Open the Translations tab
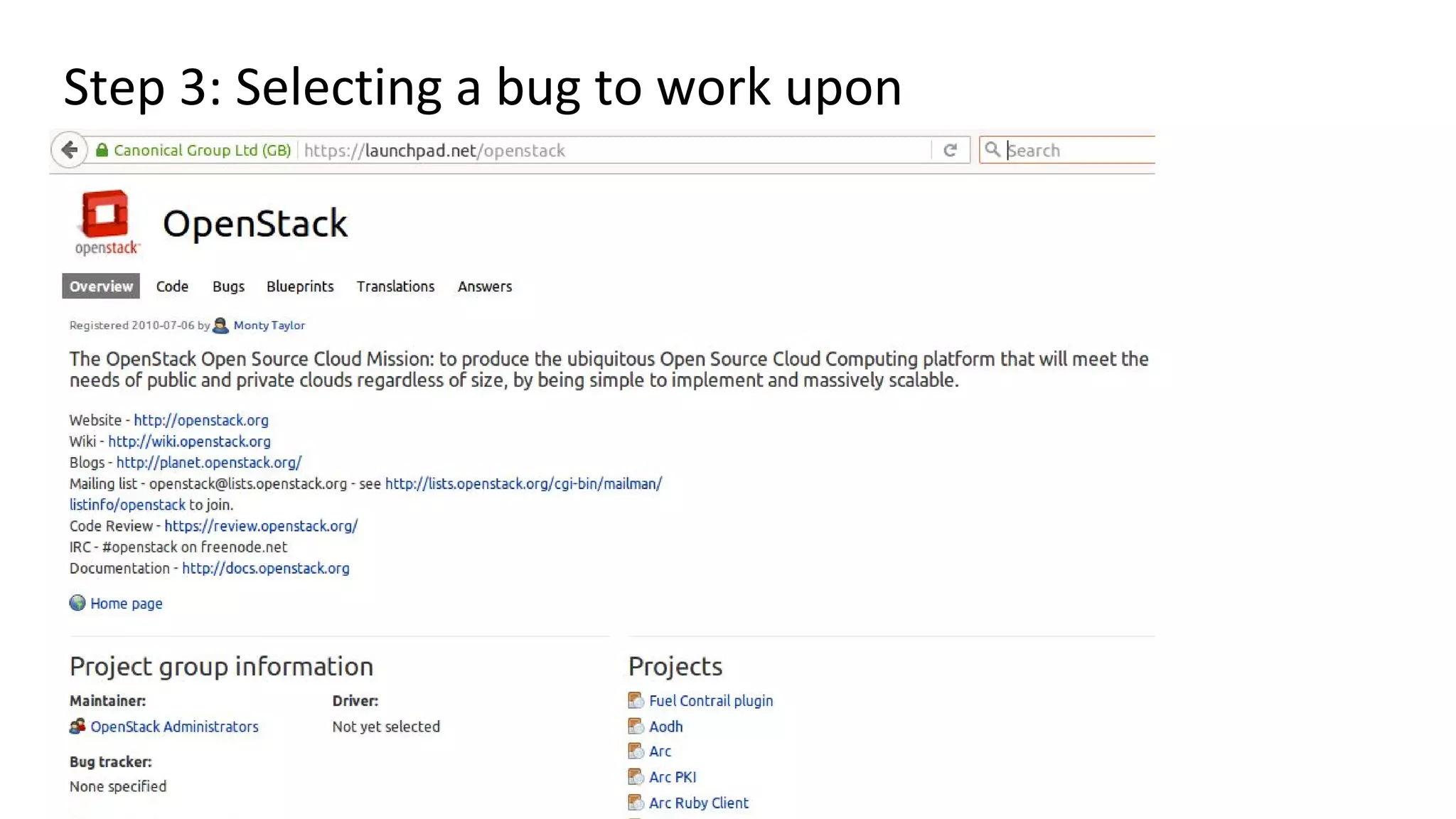 coord(395,287)
